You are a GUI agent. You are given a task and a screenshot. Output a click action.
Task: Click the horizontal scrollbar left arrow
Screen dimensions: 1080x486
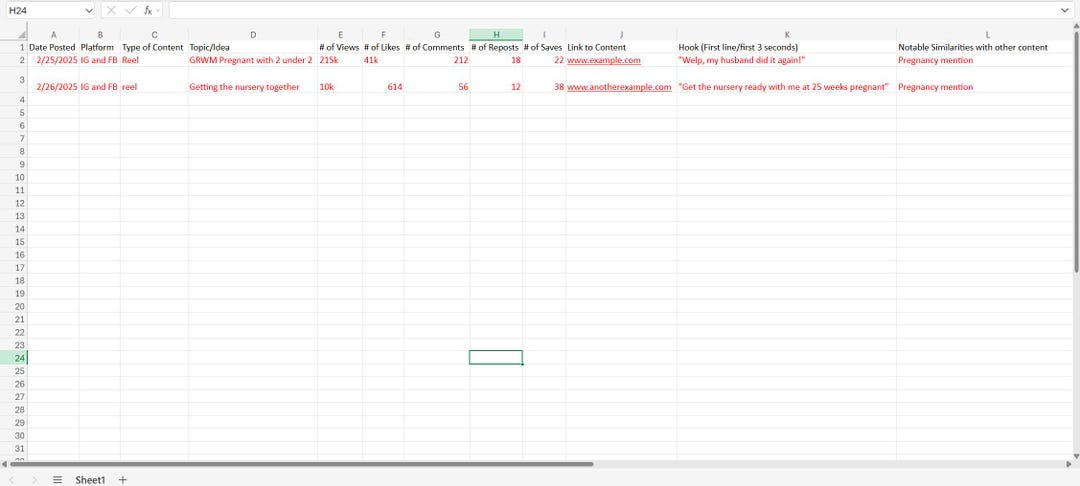tap(4, 464)
